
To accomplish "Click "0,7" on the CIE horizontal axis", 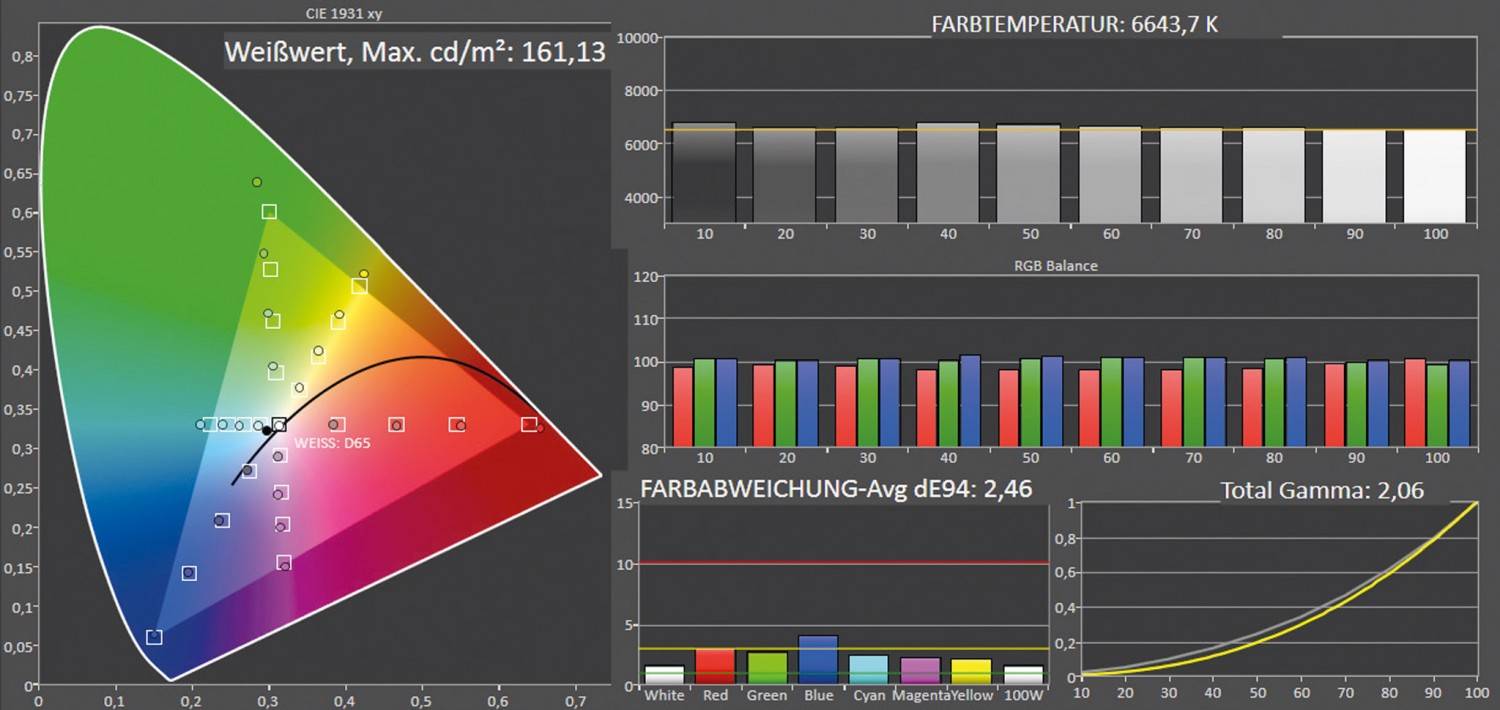I will point(575,701).
